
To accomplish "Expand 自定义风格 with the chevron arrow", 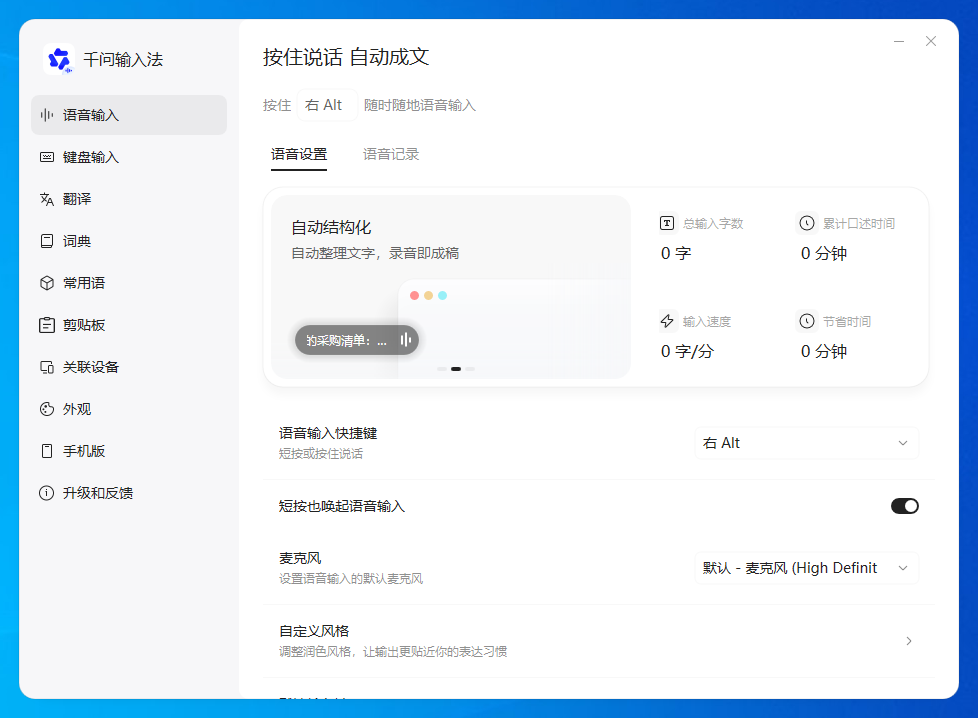I will (x=909, y=641).
